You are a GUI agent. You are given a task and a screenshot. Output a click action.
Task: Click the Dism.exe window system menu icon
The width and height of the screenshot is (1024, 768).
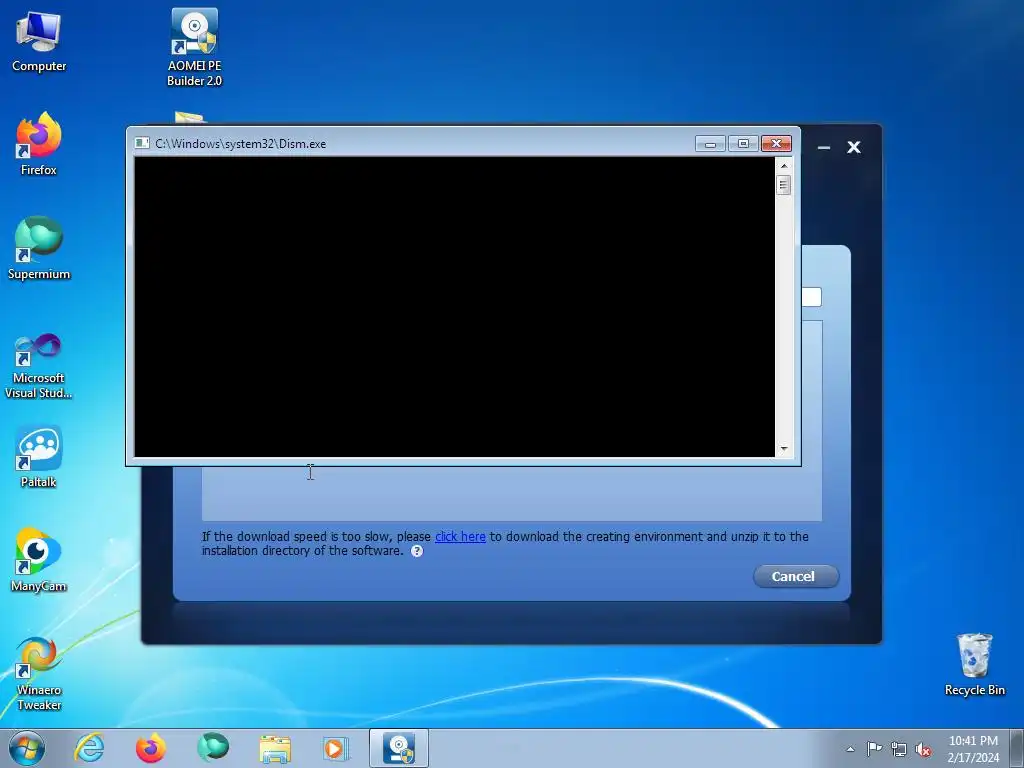click(142, 143)
